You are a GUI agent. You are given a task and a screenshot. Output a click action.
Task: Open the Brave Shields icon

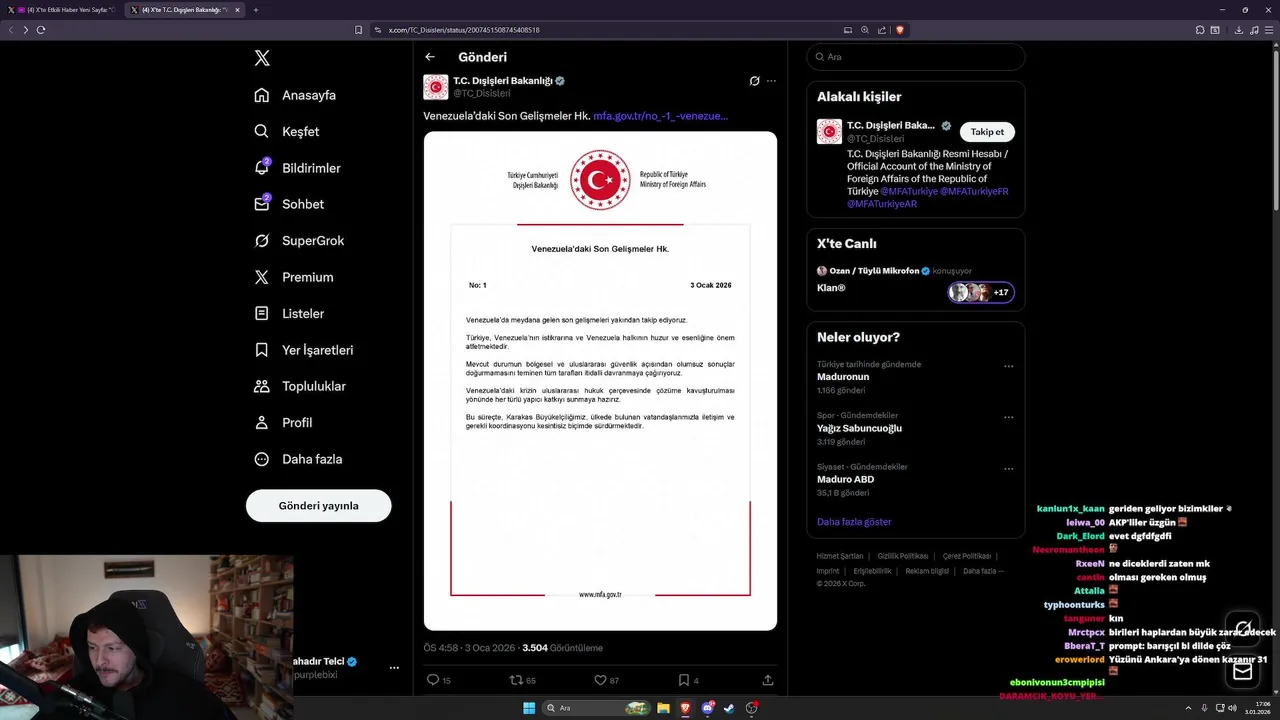point(900,30)
